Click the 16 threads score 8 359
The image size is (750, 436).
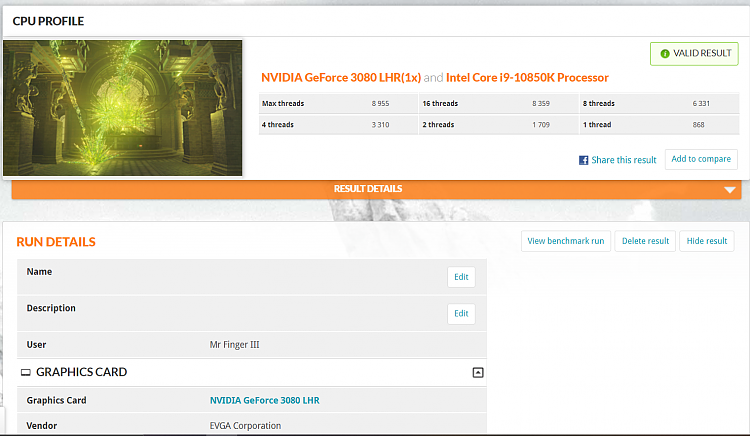(x=541, y=104)
